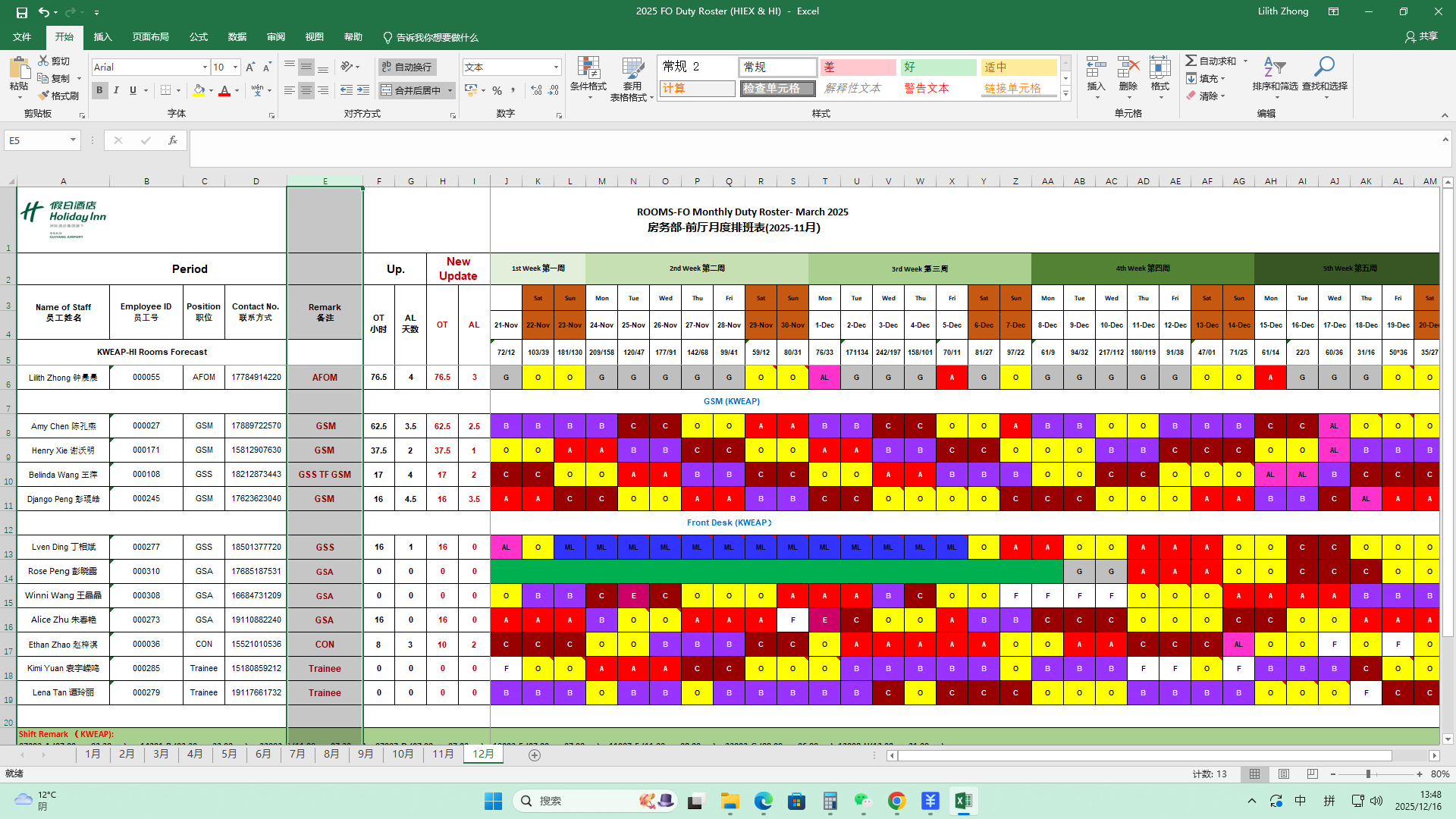Toggle Italic formatting
Screen dimensions: 1456x819
point(116,90)
